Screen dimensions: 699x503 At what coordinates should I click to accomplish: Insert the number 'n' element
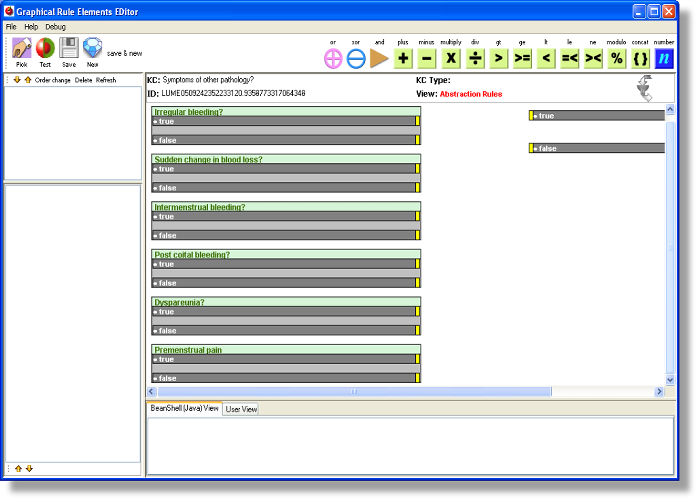[664, 58]
